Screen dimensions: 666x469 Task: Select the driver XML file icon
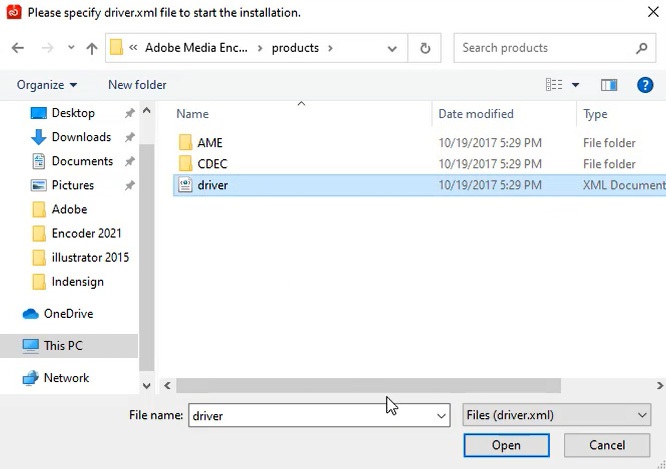click(185, 185)
